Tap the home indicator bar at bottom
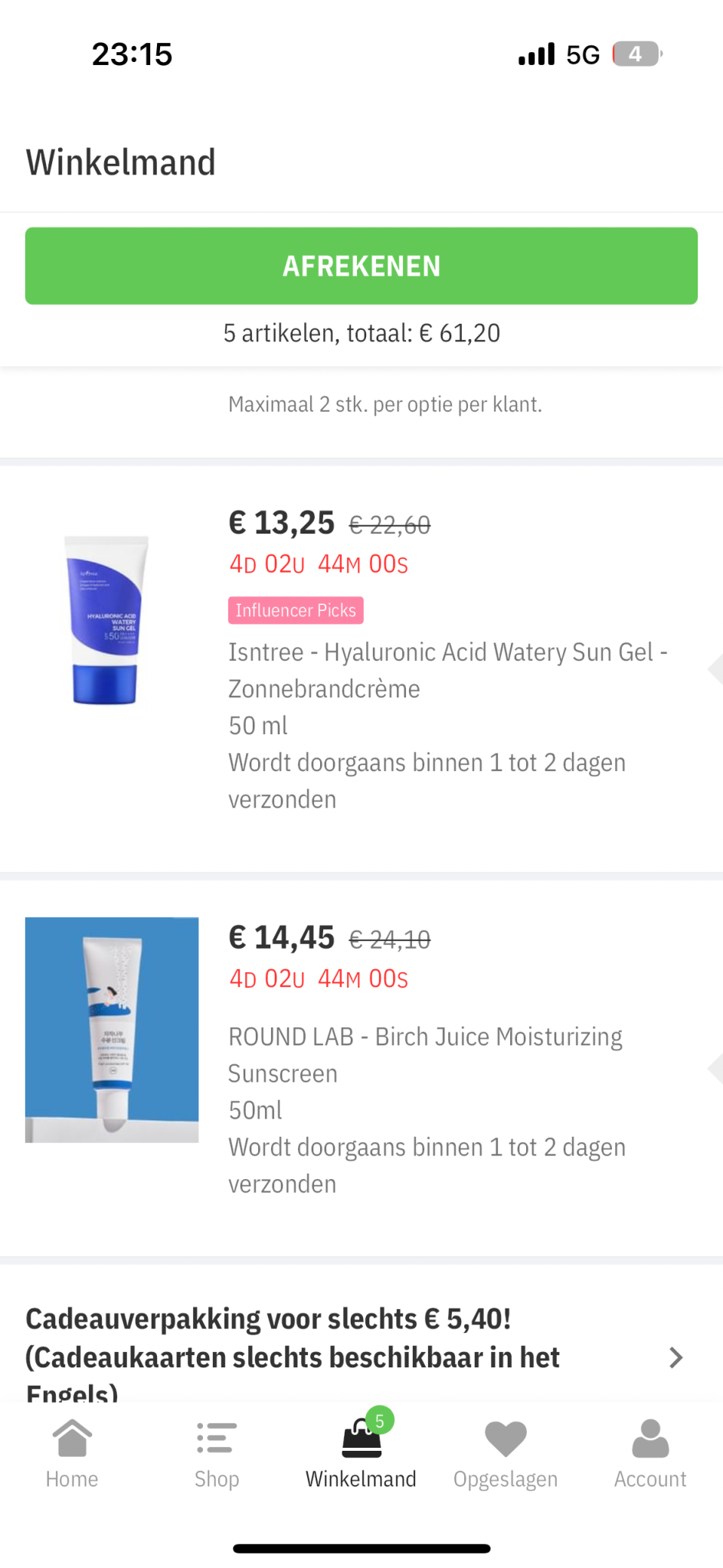Image resolution: width=723 pixels, height=1568 pixels. (x=361, y=1548)
